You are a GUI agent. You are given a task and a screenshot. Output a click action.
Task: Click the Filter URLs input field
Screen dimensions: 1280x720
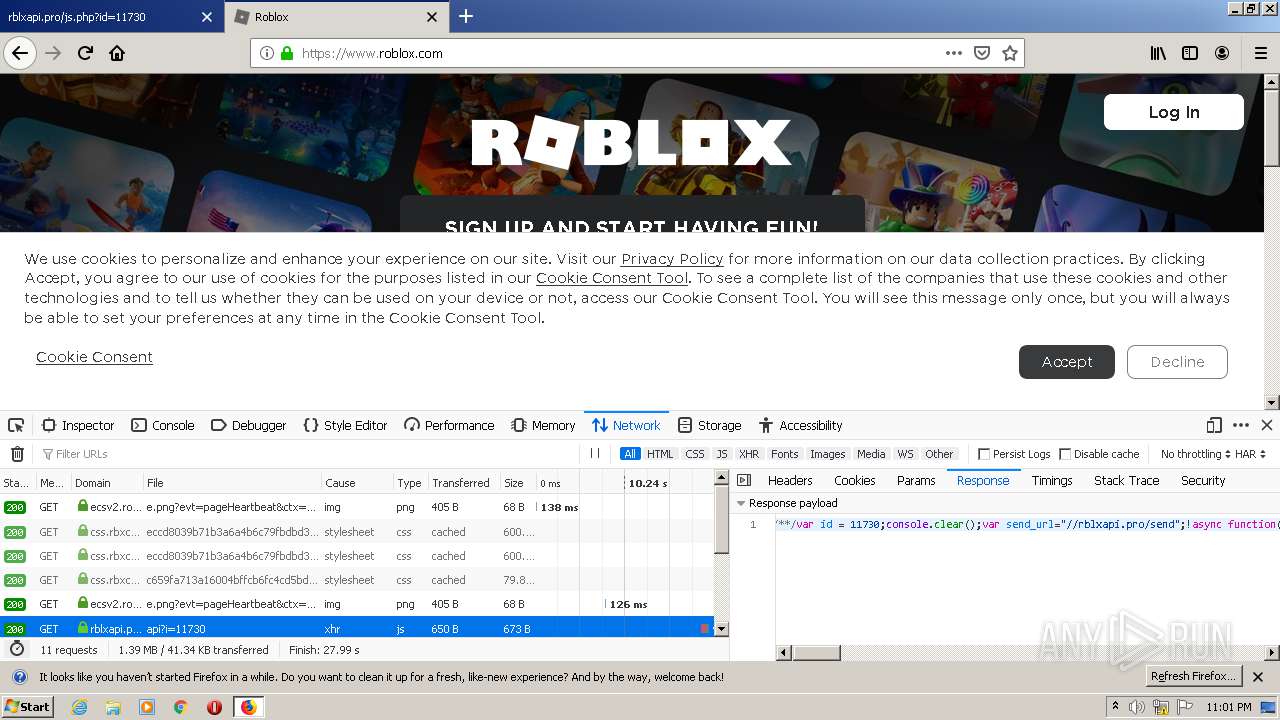click(x=310, y=454)
